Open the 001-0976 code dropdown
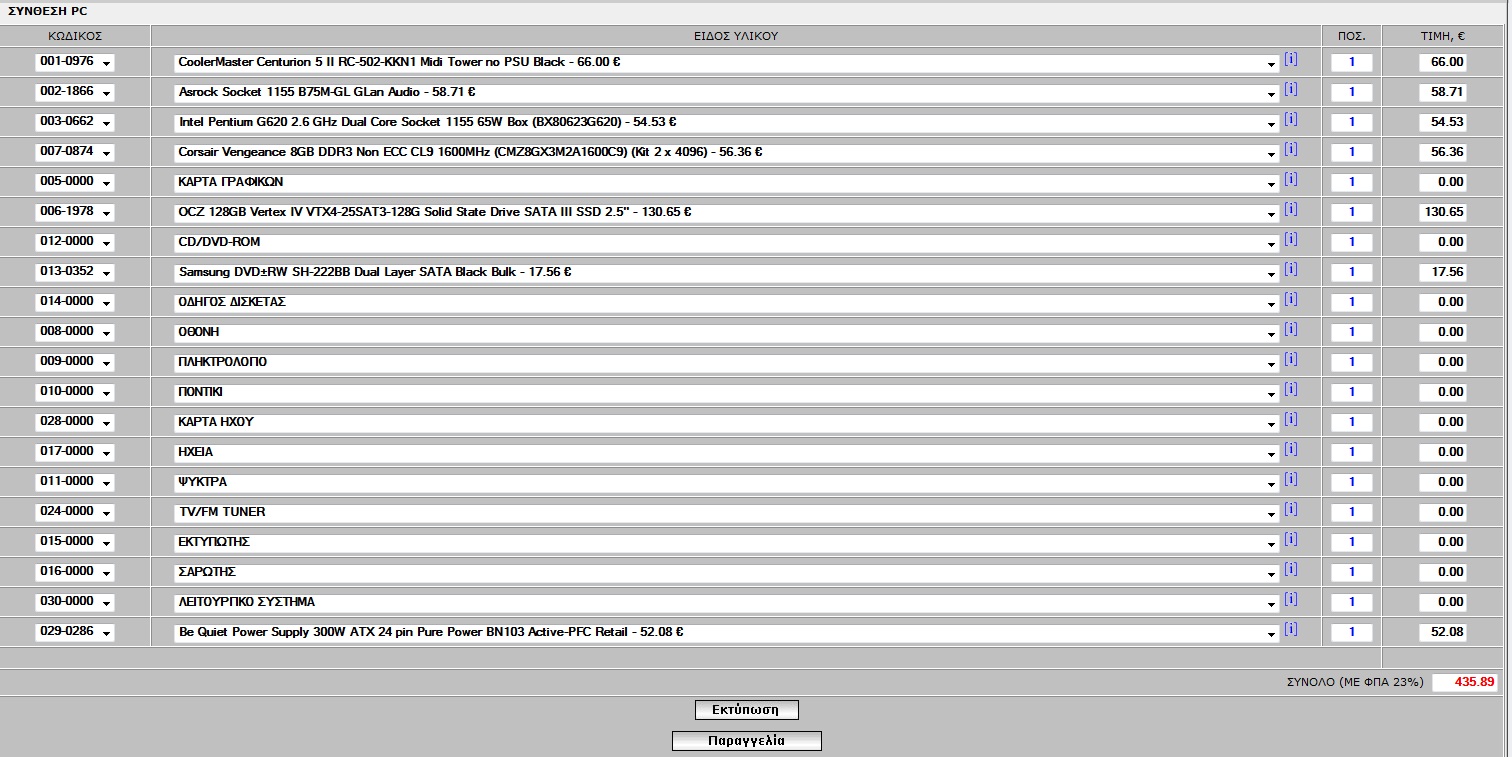The image size is (1512, 757). click(x=75, y=62)
